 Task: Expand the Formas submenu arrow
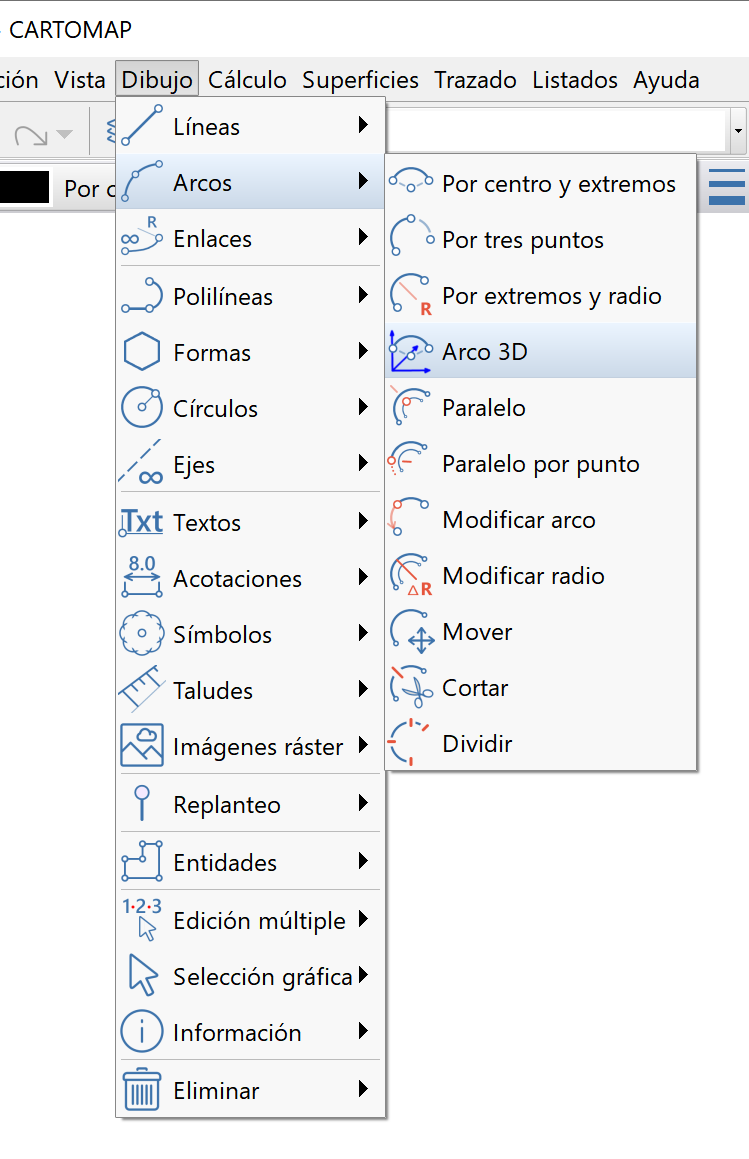363,350
